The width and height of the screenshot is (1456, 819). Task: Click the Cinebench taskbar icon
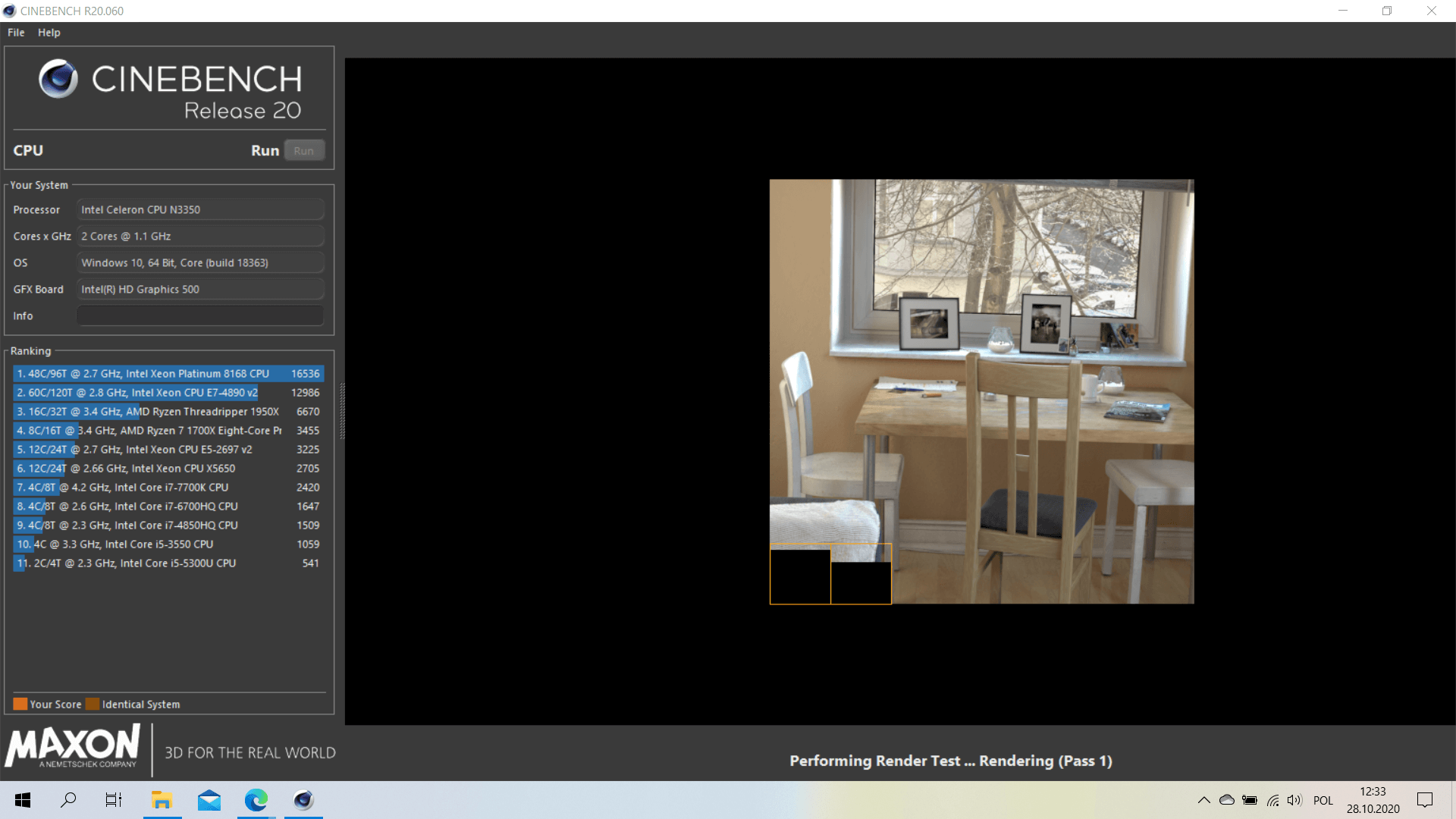point(303,800)
